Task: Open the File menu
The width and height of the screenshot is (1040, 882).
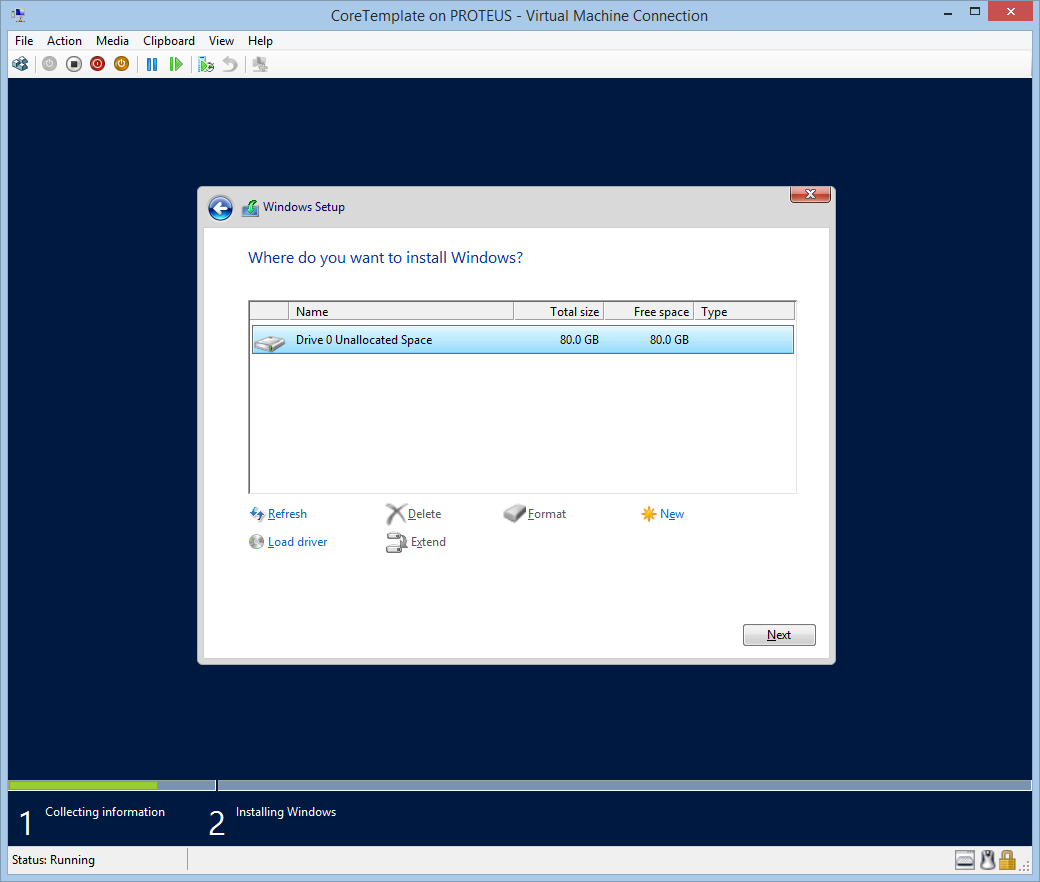Action: [x=24, y=41]
